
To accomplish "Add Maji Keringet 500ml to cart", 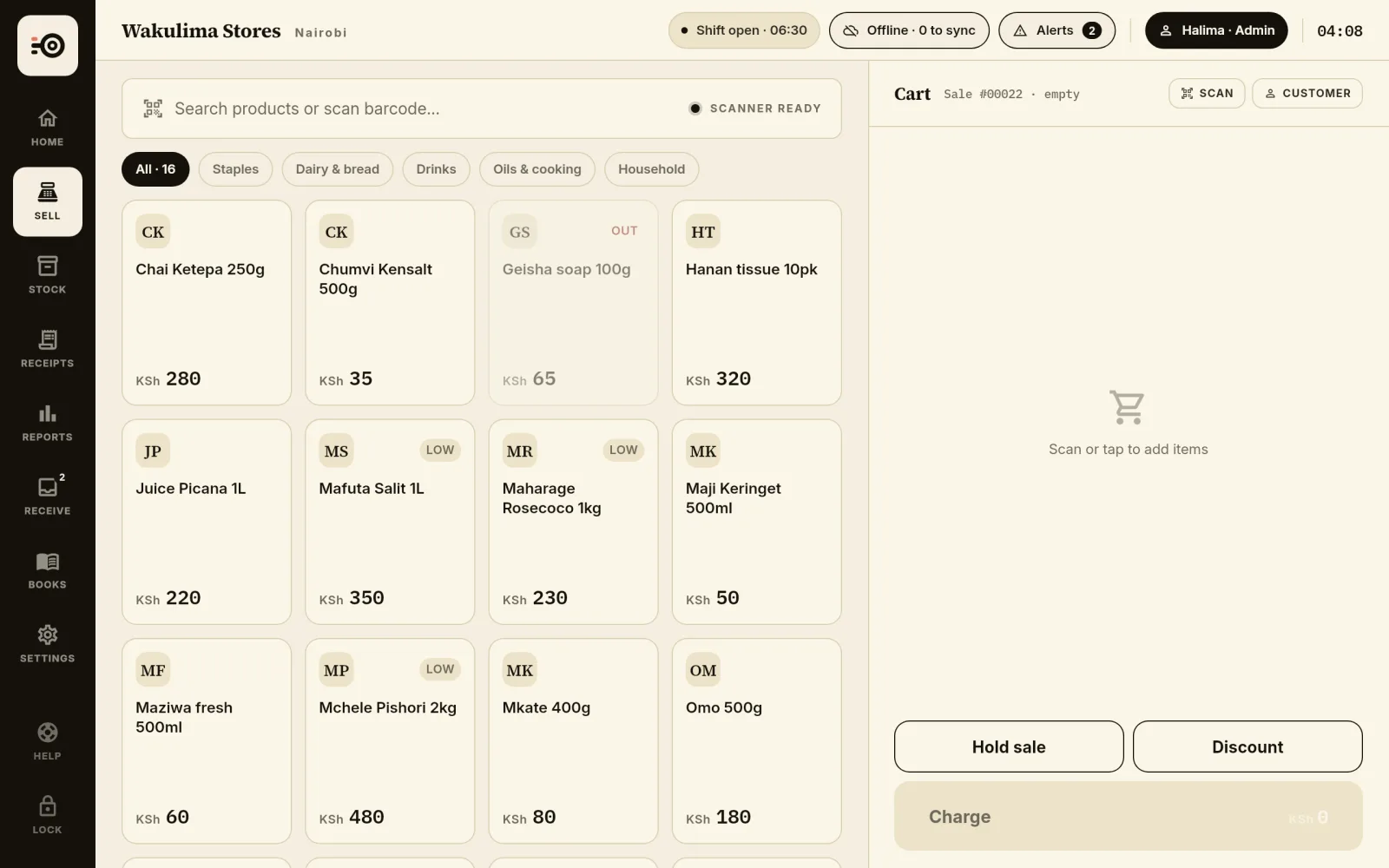I will 757,522.
